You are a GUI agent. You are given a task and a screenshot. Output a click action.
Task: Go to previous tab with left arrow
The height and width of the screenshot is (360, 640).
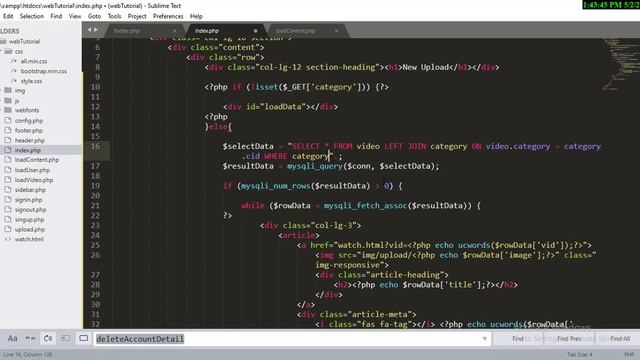89,29
